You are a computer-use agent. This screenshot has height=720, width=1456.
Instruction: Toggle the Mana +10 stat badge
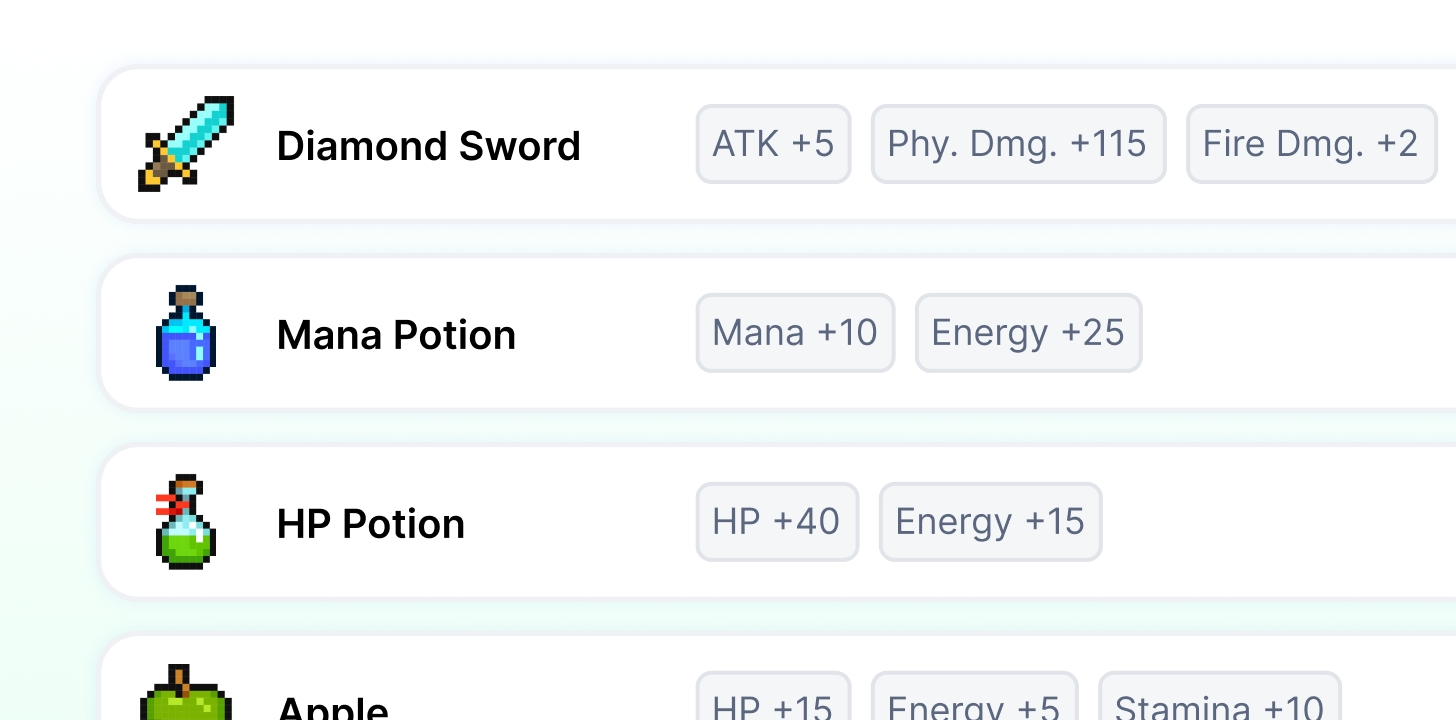(x=795, y=332)
